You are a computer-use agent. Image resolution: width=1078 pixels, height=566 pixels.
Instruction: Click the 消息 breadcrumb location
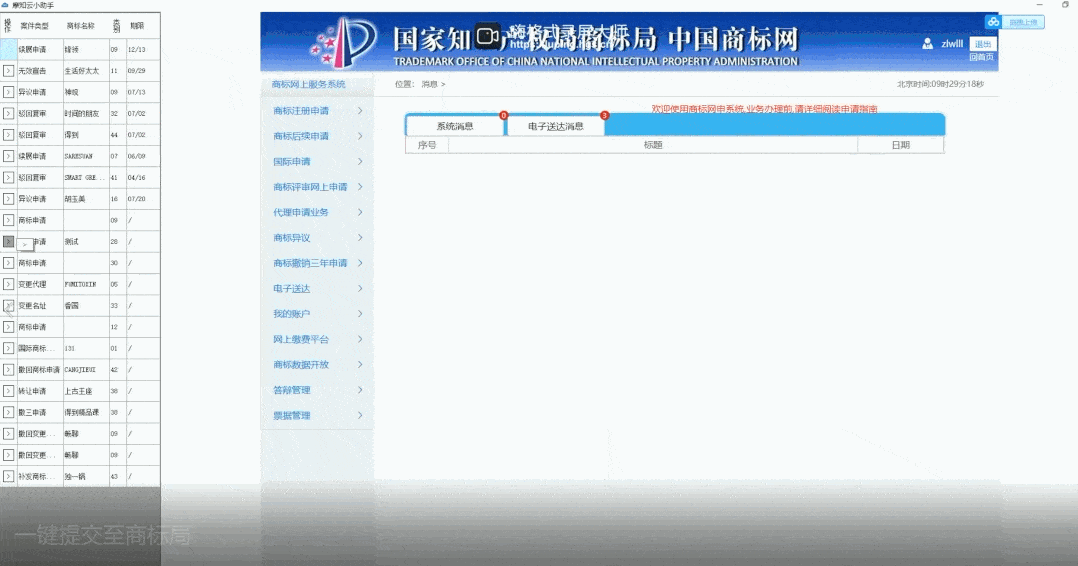[x=430, y=84]
